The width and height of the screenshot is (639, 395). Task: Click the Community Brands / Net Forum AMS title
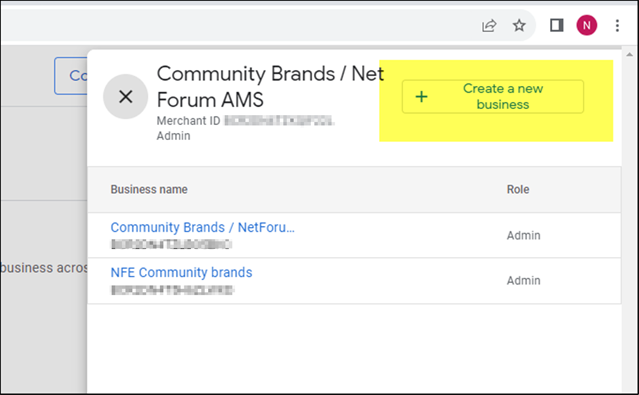coord(270,86)
